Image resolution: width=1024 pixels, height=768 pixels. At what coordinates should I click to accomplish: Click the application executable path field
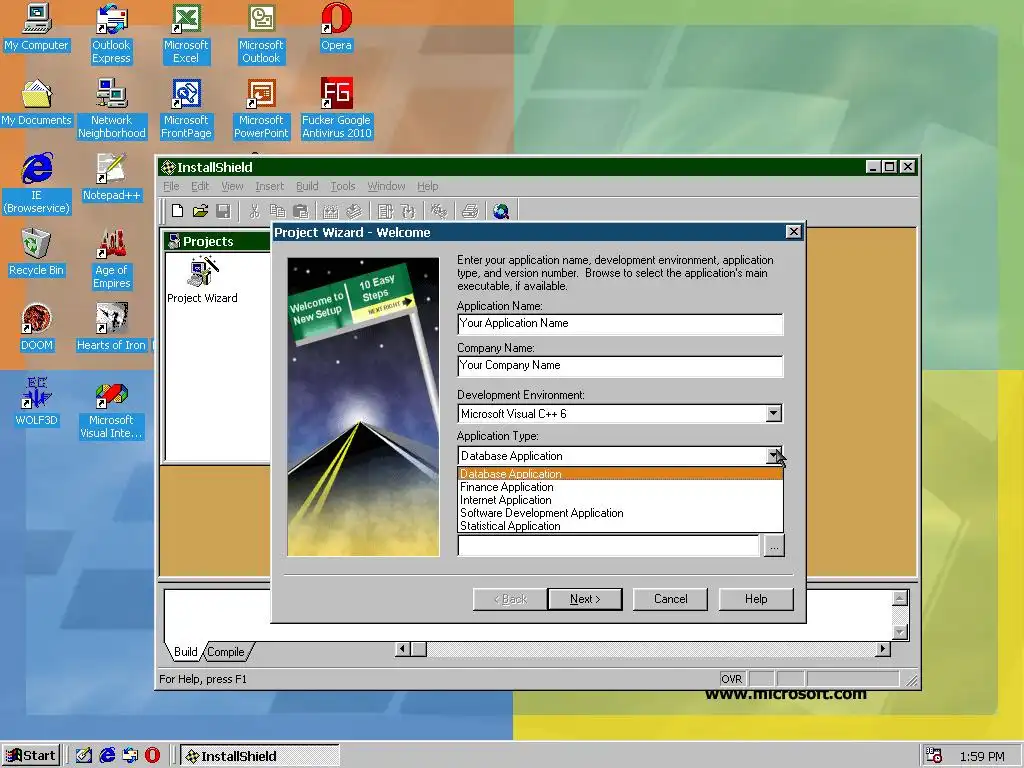609,546
